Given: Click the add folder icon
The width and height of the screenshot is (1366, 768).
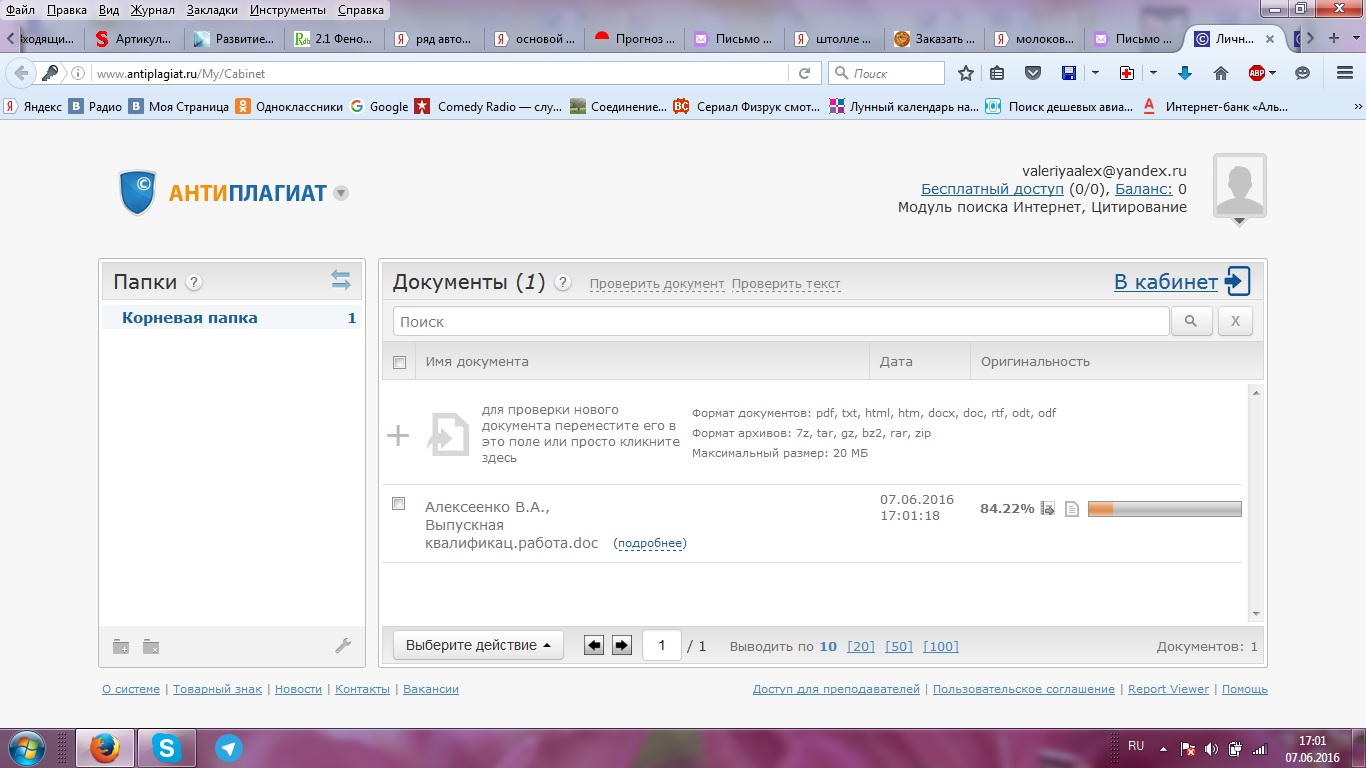Looking at the screenshot, I should click(121, 646).
